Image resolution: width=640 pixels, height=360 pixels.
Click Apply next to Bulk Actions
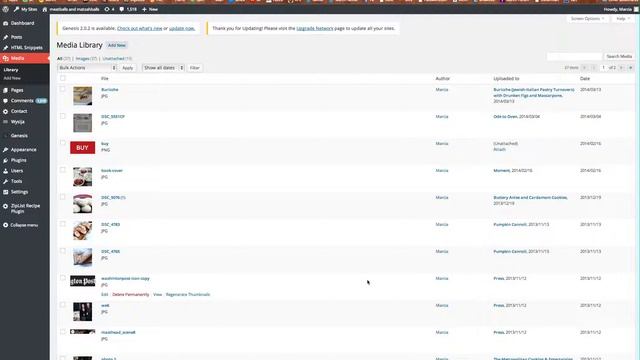(128, 68)
